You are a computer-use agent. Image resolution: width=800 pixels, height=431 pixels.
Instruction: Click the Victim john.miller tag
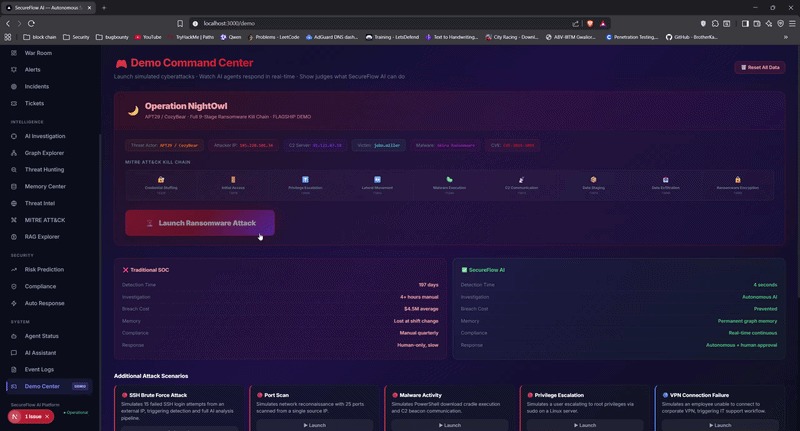pyautogui.click(x=379, y=145)
